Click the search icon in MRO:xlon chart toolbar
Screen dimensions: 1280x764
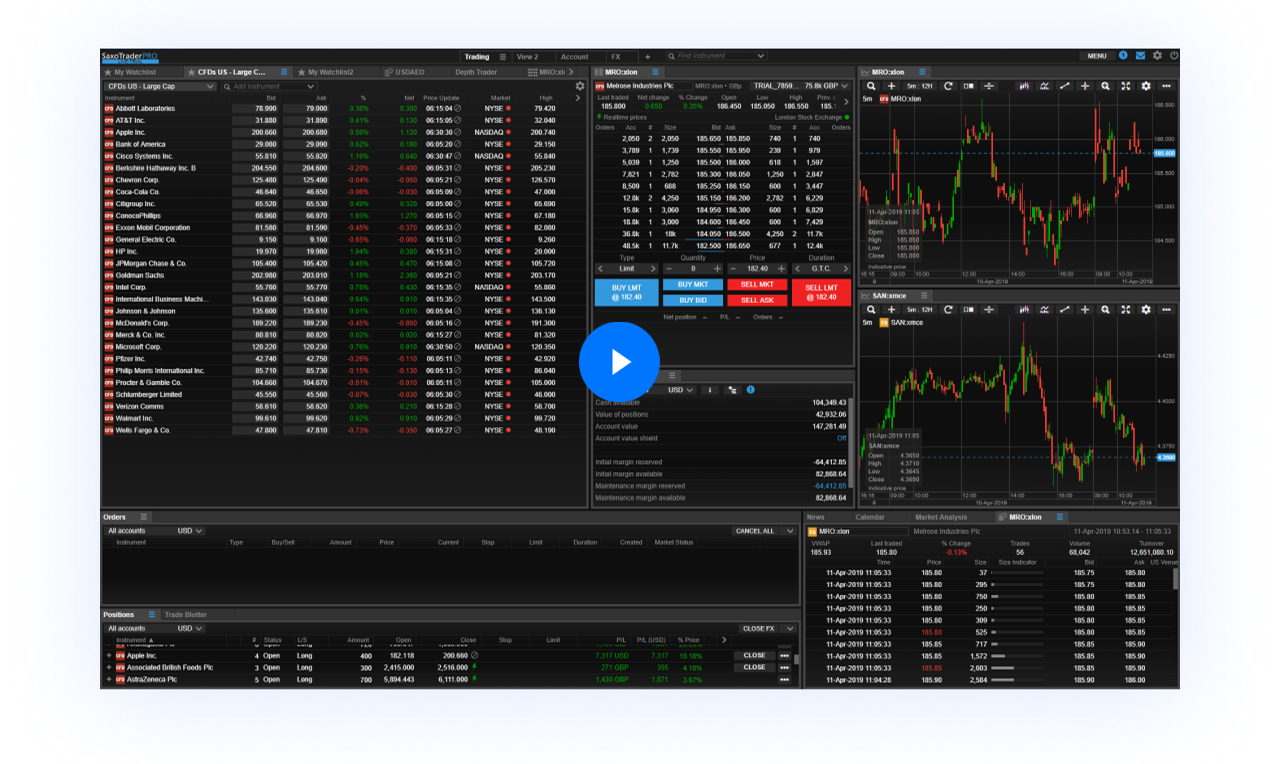871,86
